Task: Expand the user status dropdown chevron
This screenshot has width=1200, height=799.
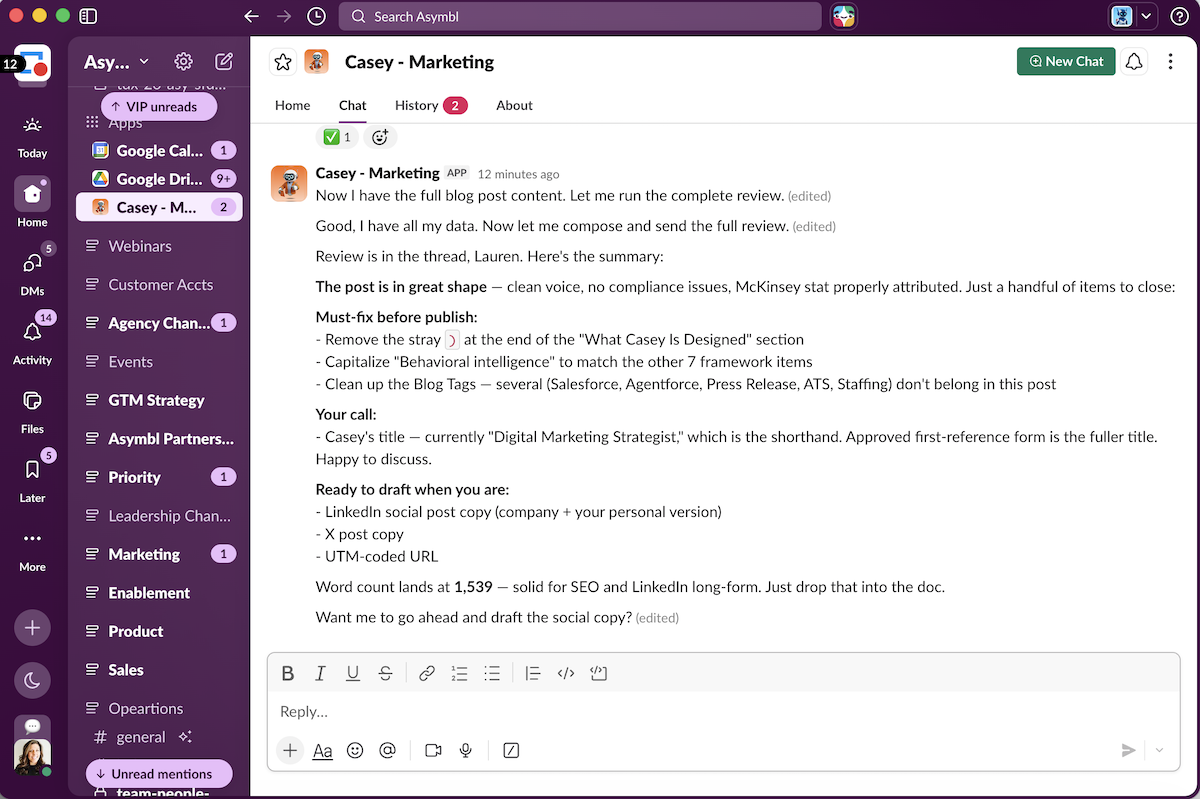Action: [x=1146, y=16]
